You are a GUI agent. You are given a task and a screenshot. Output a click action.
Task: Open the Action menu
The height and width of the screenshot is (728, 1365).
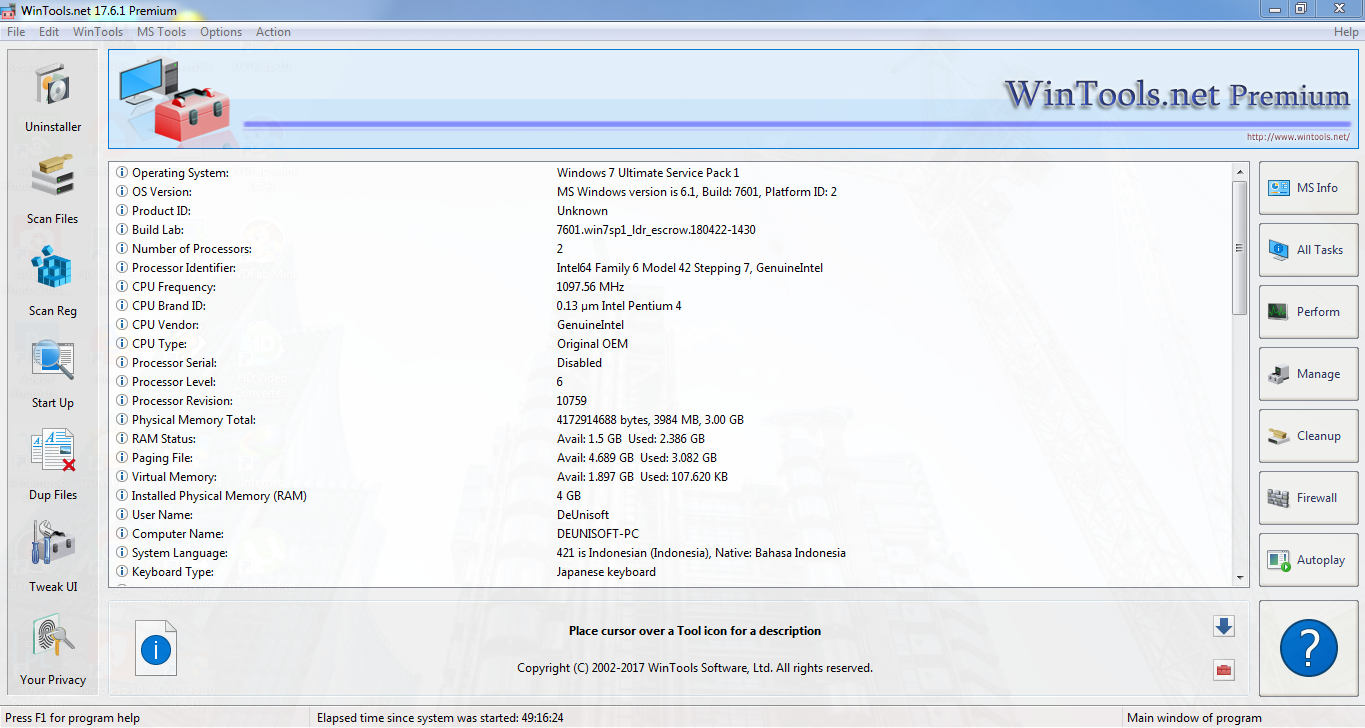[x=273, y=32]
